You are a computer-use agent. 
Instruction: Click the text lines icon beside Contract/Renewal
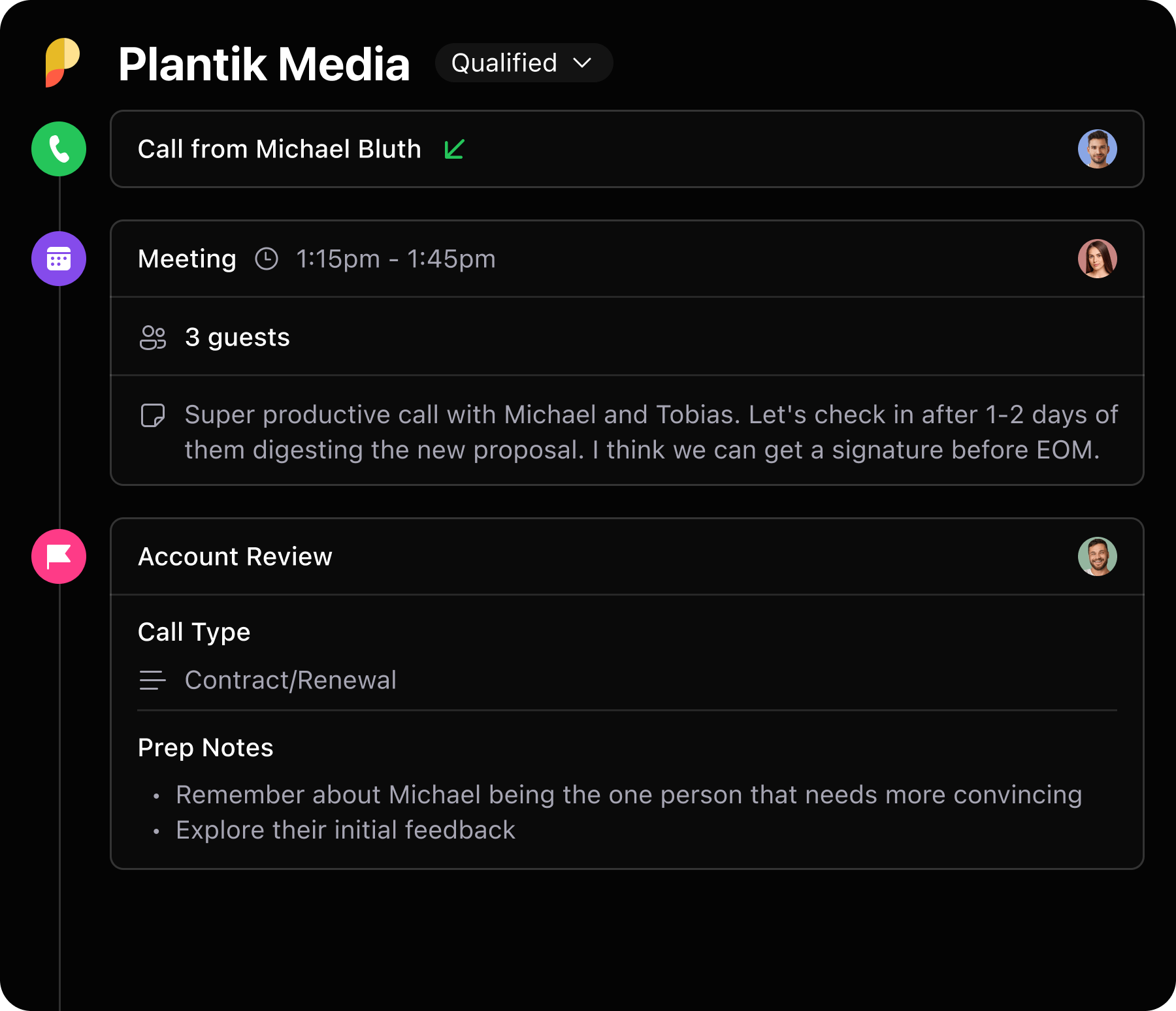pos(152,681)
